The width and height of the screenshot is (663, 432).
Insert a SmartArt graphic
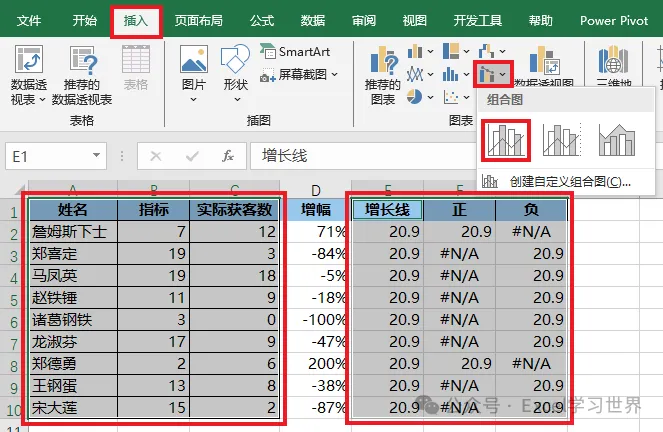click(x=295, y=52)
